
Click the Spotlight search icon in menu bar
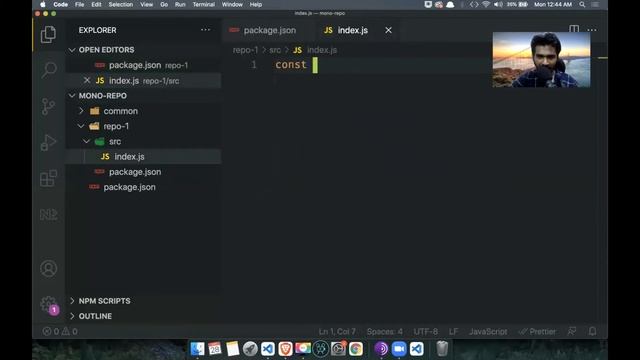point(582,4)
